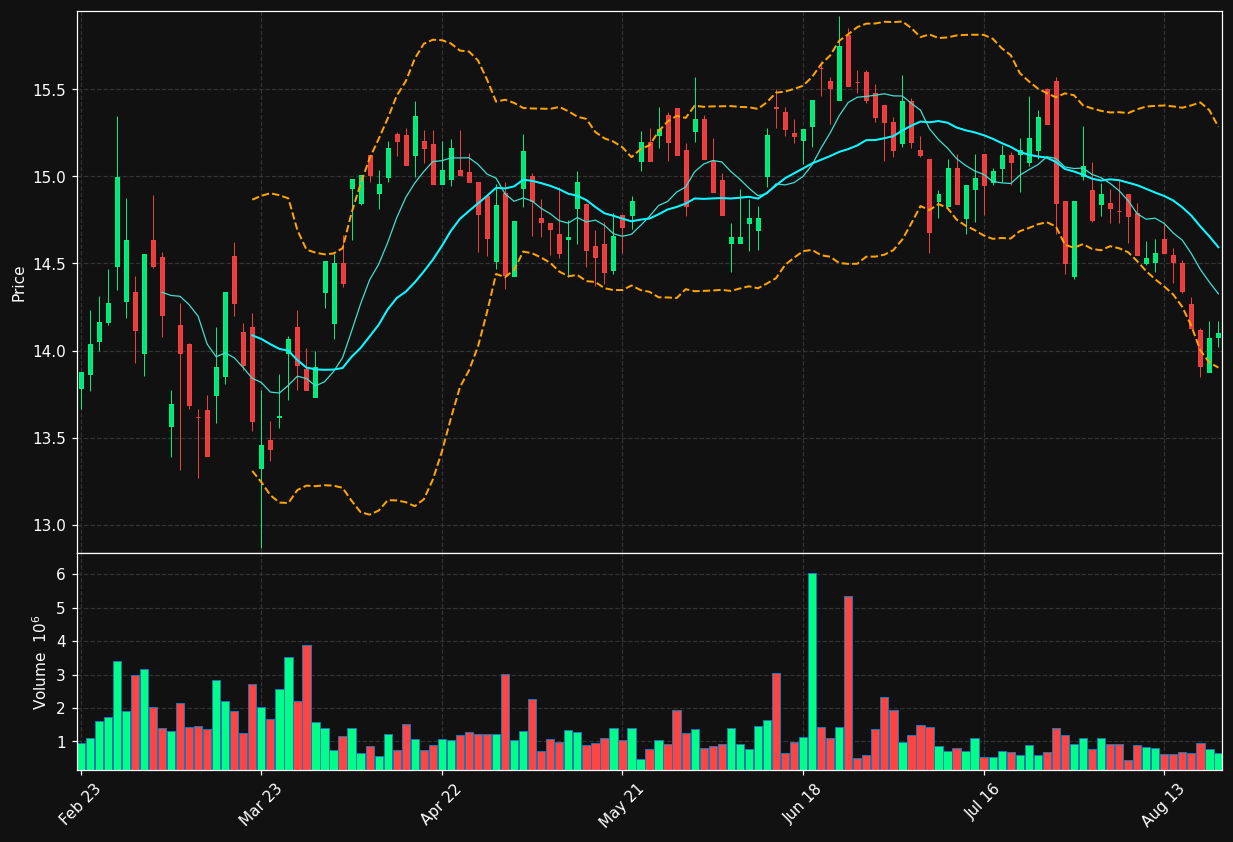Click the 15.5 price axis label

49,90
